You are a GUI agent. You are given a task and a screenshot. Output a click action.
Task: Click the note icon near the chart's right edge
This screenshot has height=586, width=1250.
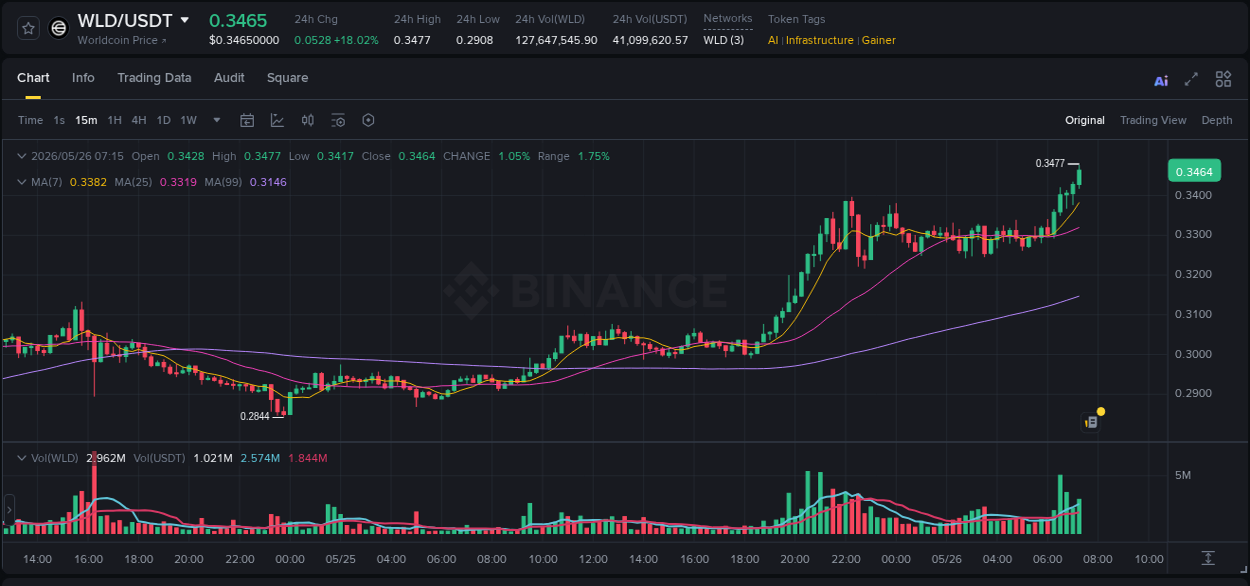coord(1091,422)
